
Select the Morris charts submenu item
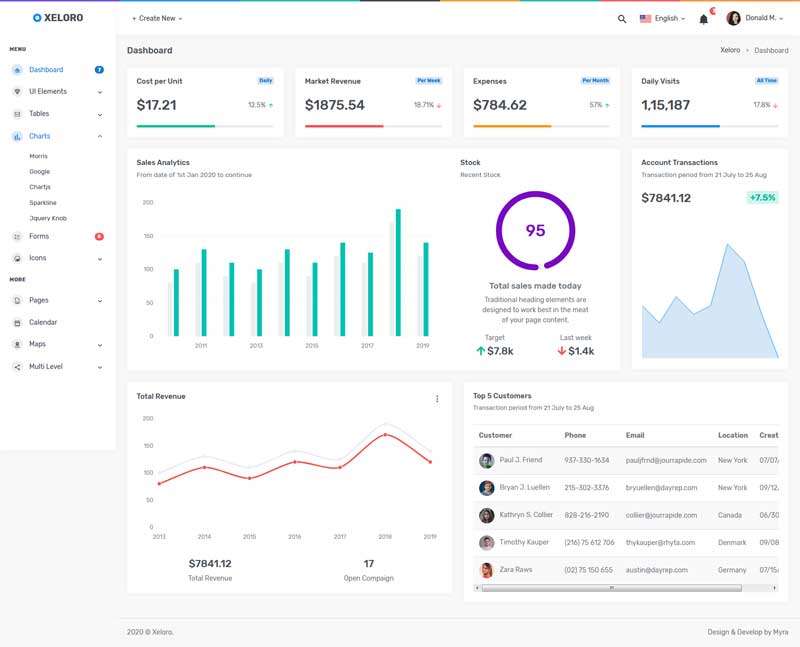pyautogui.click(x=38, y=156)
